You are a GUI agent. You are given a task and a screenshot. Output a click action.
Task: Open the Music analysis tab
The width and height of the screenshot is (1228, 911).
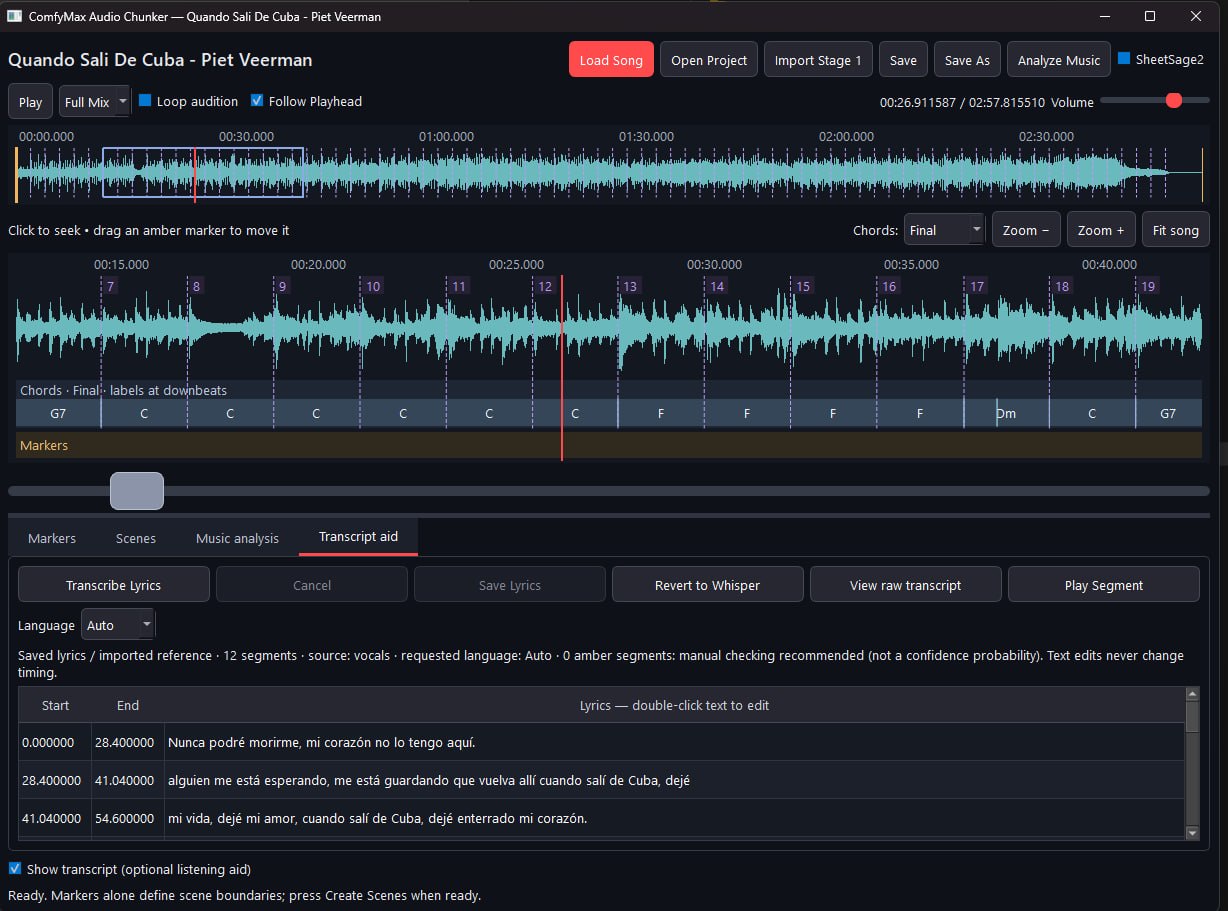click(237, 538)
